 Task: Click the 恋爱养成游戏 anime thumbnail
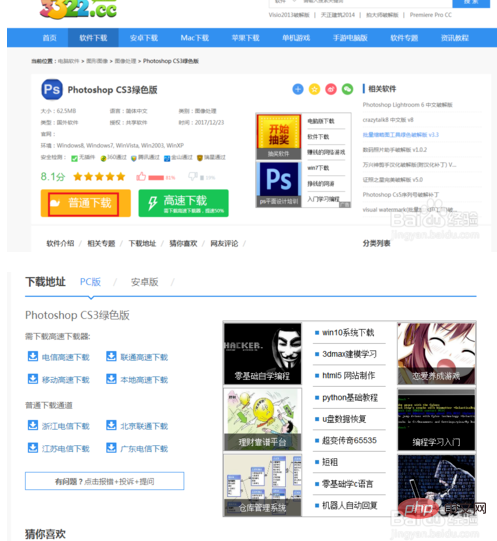click(x=436, y=354)
